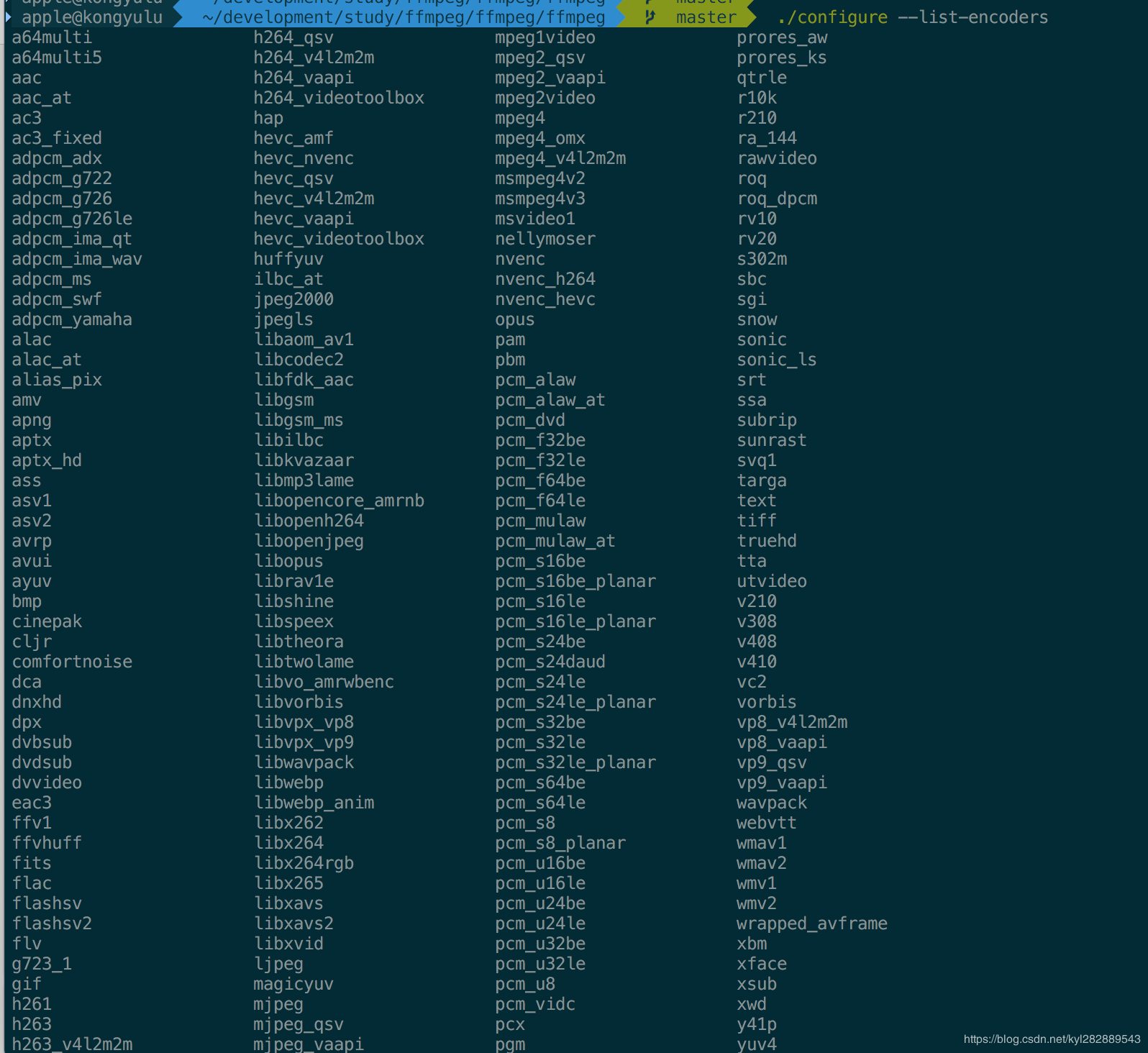
Task: Click the 'mpeg1video' encoder entry
Action: point(545,37)
